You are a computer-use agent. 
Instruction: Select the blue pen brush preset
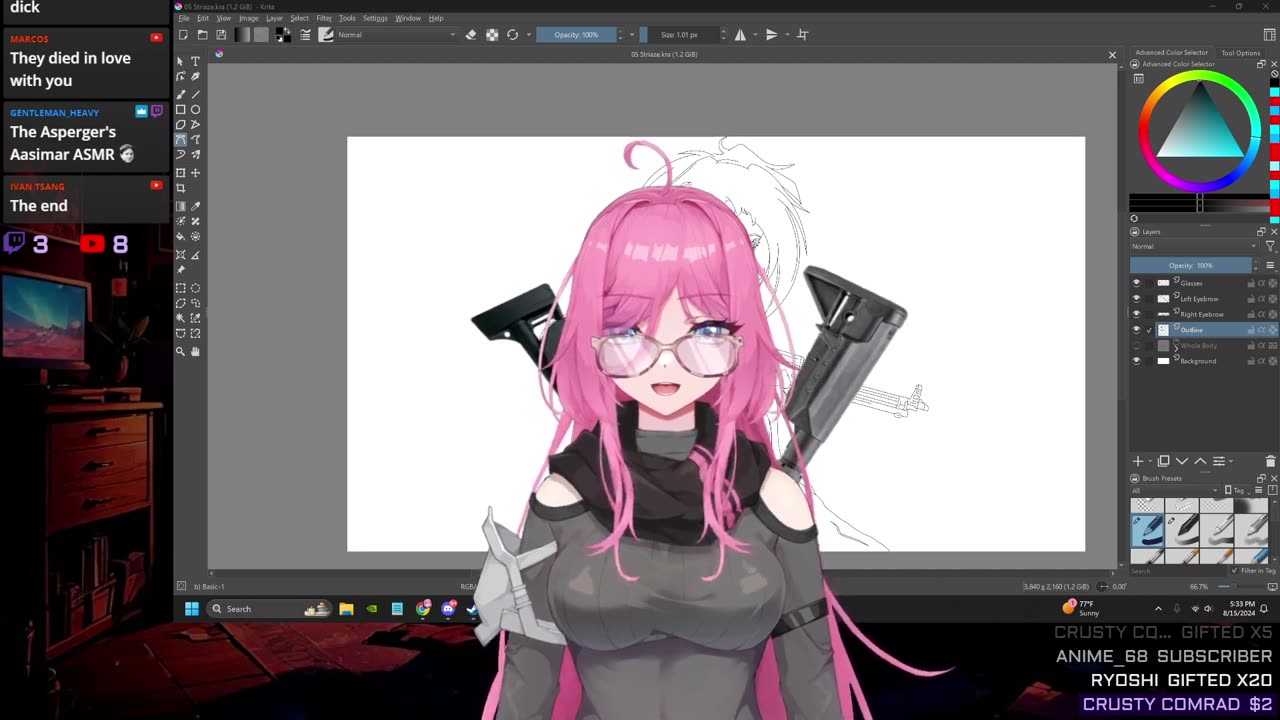tap(1147, 531)
